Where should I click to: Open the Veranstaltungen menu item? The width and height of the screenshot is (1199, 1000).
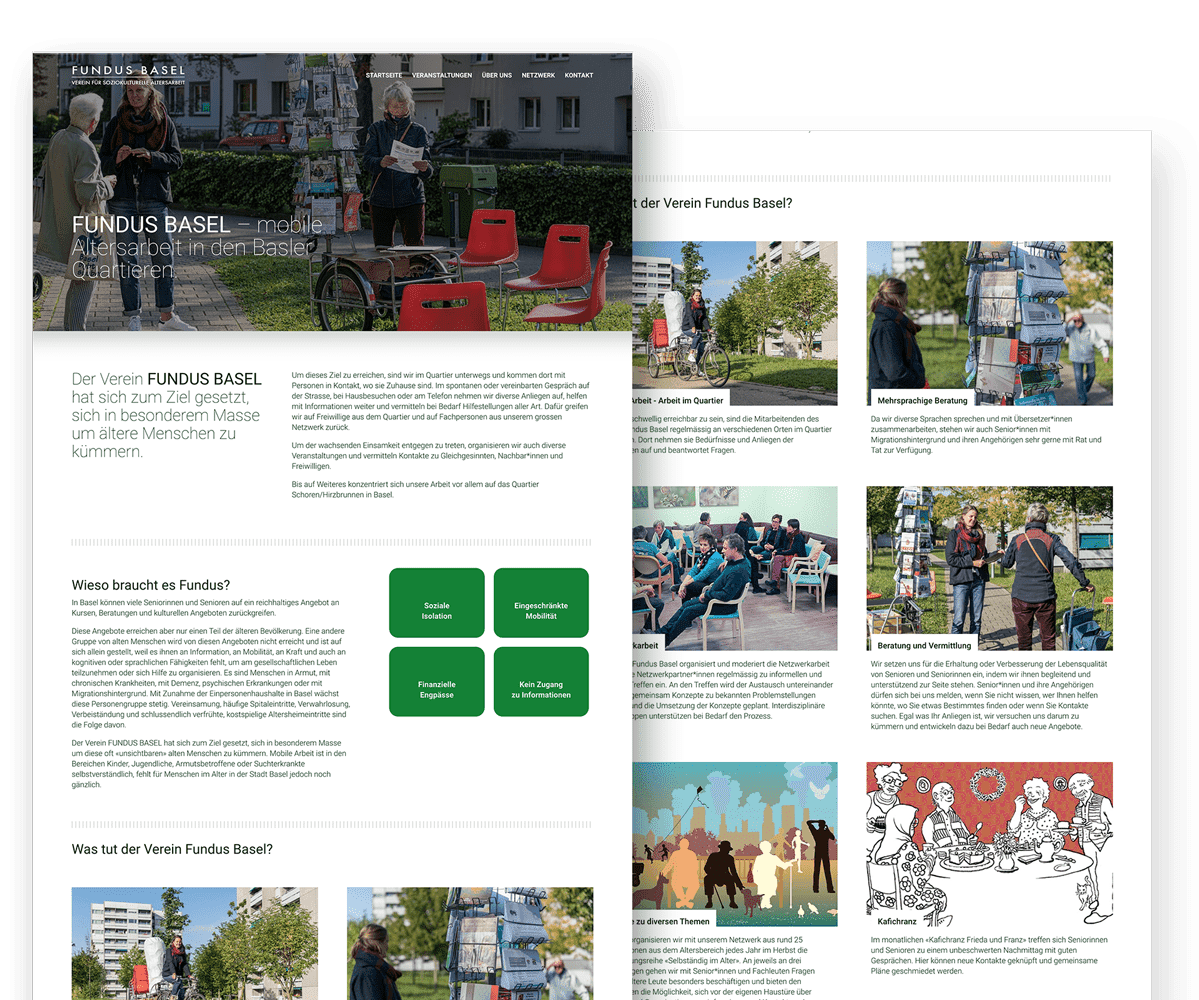point(442,75)
